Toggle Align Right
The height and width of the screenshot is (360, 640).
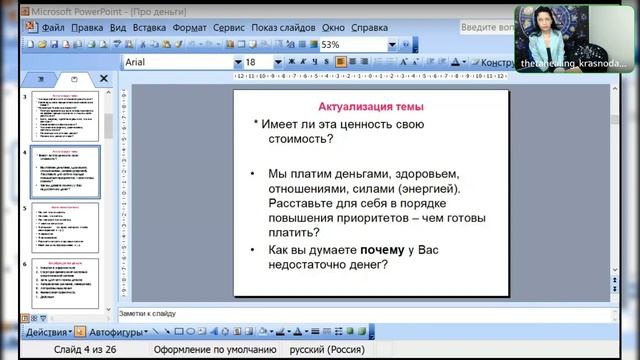[364, 62]
